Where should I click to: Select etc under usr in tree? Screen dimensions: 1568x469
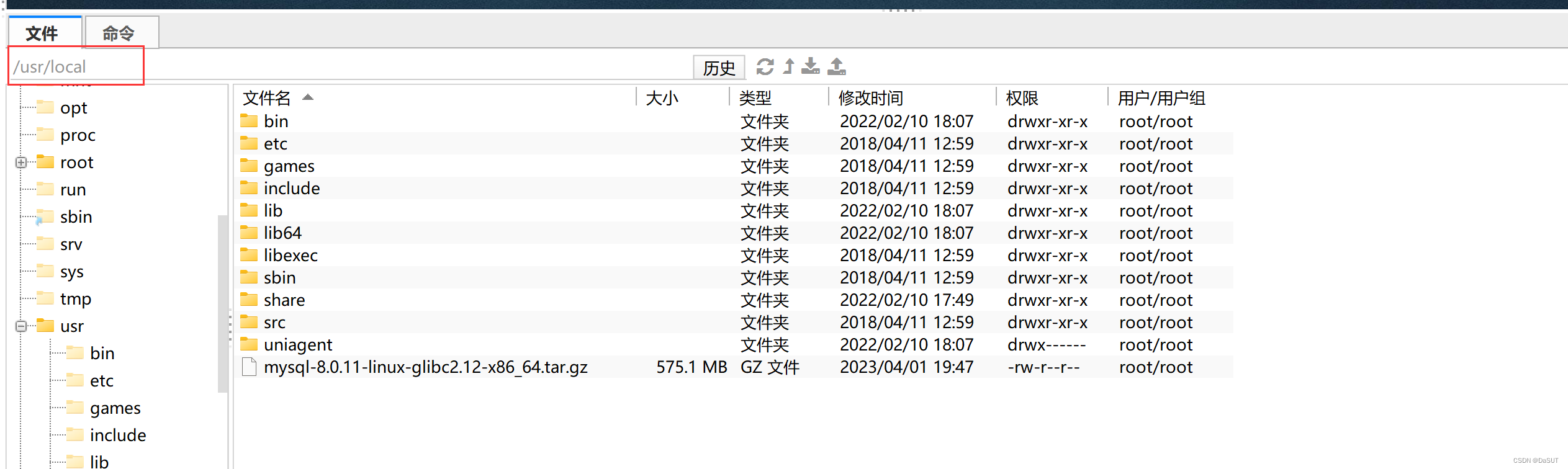pyautogui.click(x=101, y=381)
